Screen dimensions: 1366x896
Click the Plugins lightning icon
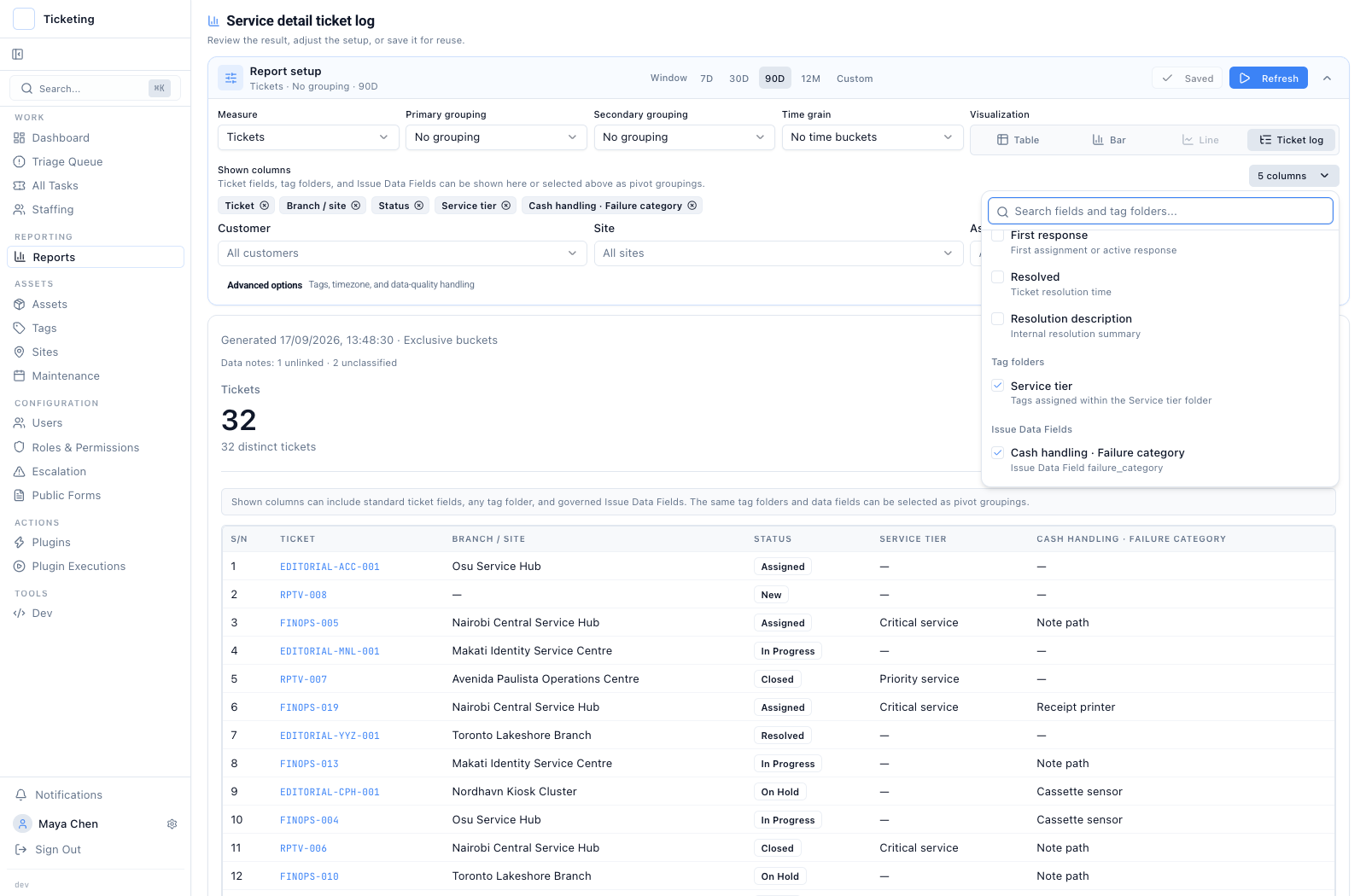20,543
